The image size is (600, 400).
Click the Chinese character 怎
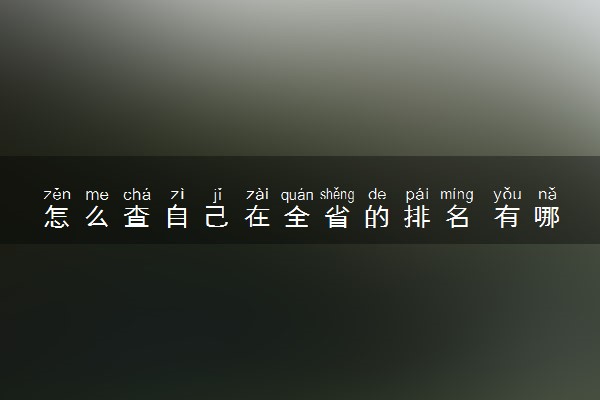tap(57, 216)
